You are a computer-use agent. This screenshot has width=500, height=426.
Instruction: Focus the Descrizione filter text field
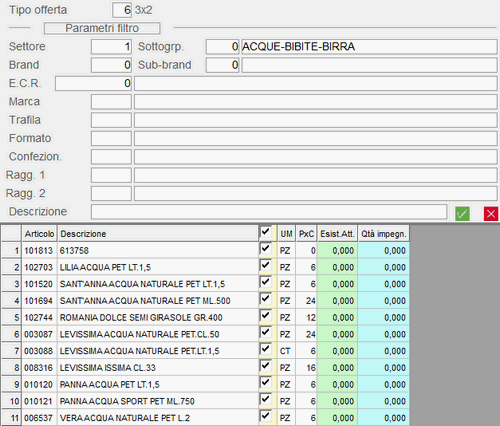(x=269, y=212)
